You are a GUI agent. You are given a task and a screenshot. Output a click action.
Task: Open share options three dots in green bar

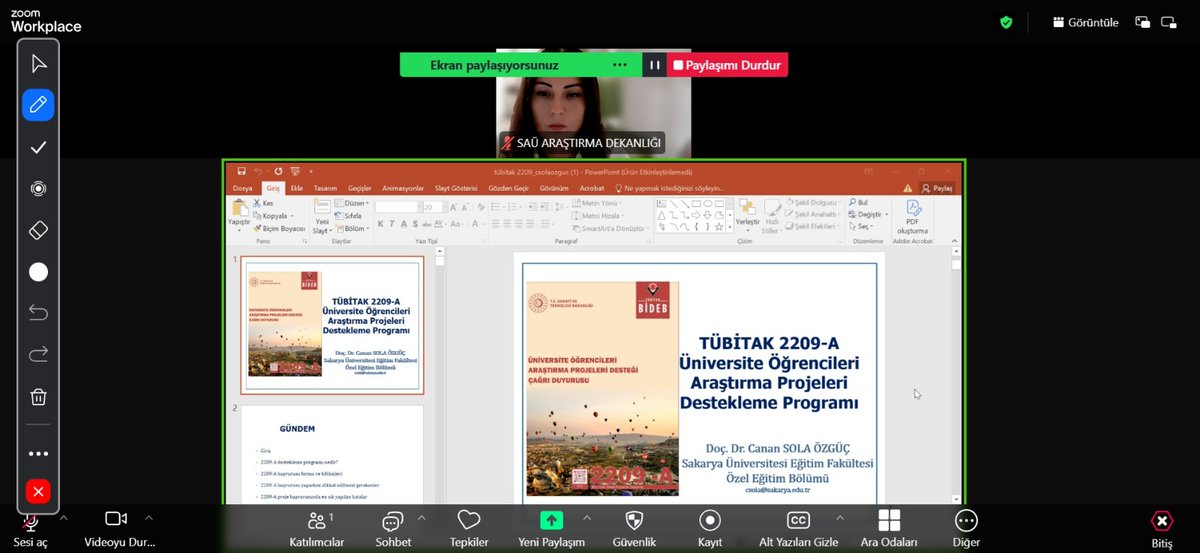click(x=620, y=65)
